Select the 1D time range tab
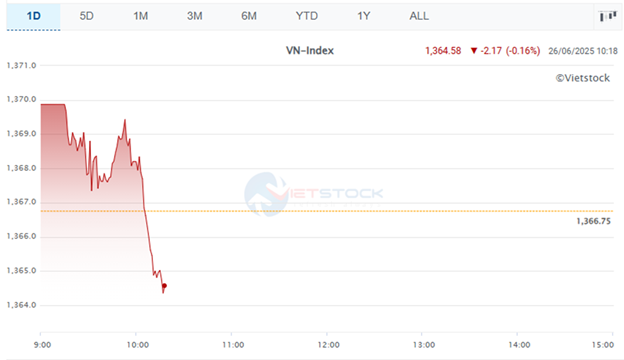The height and width of the screenshot is (360, 624). click(x=33, y=16)
